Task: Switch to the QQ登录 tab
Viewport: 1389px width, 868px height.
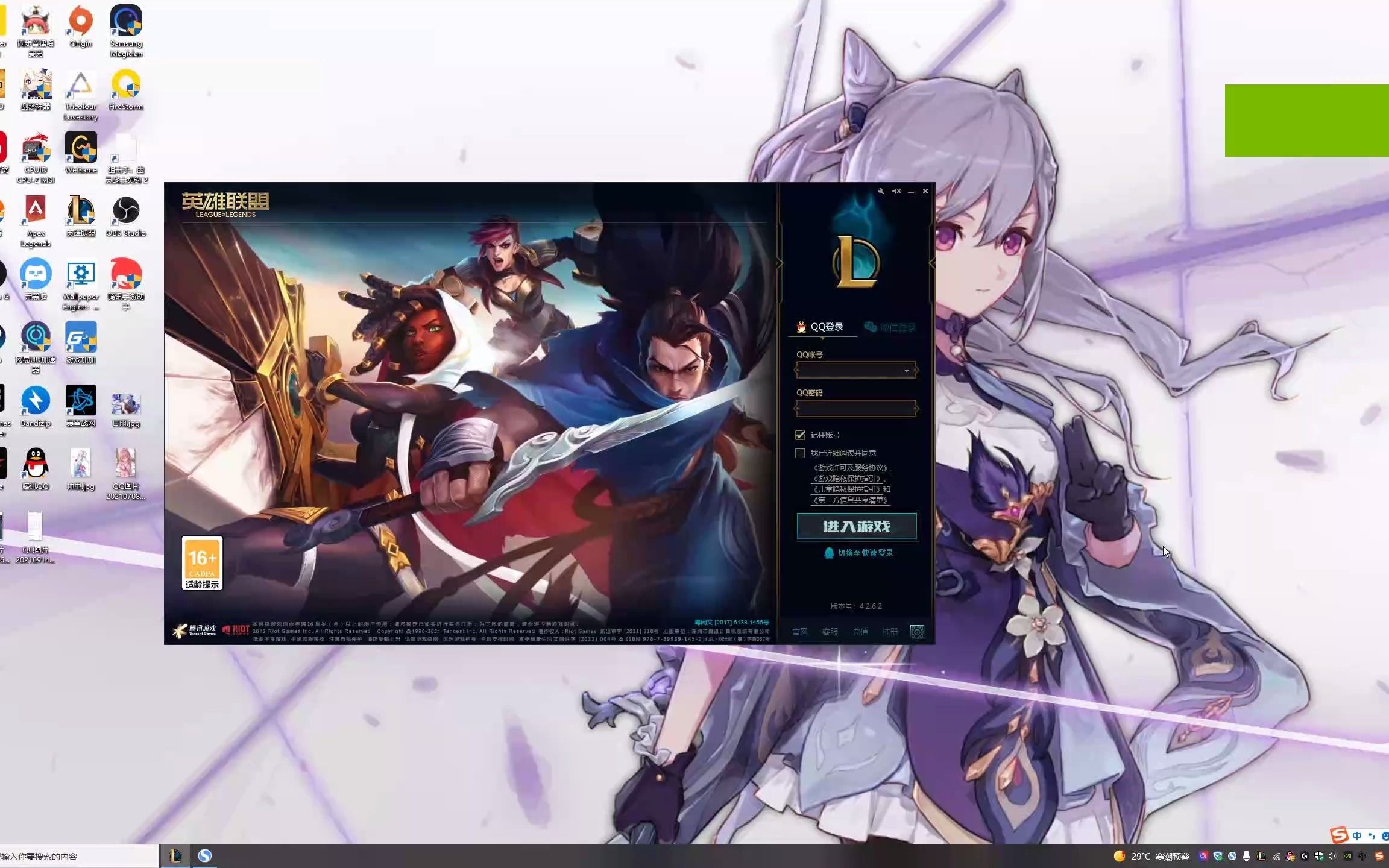Action: [820, 327]
